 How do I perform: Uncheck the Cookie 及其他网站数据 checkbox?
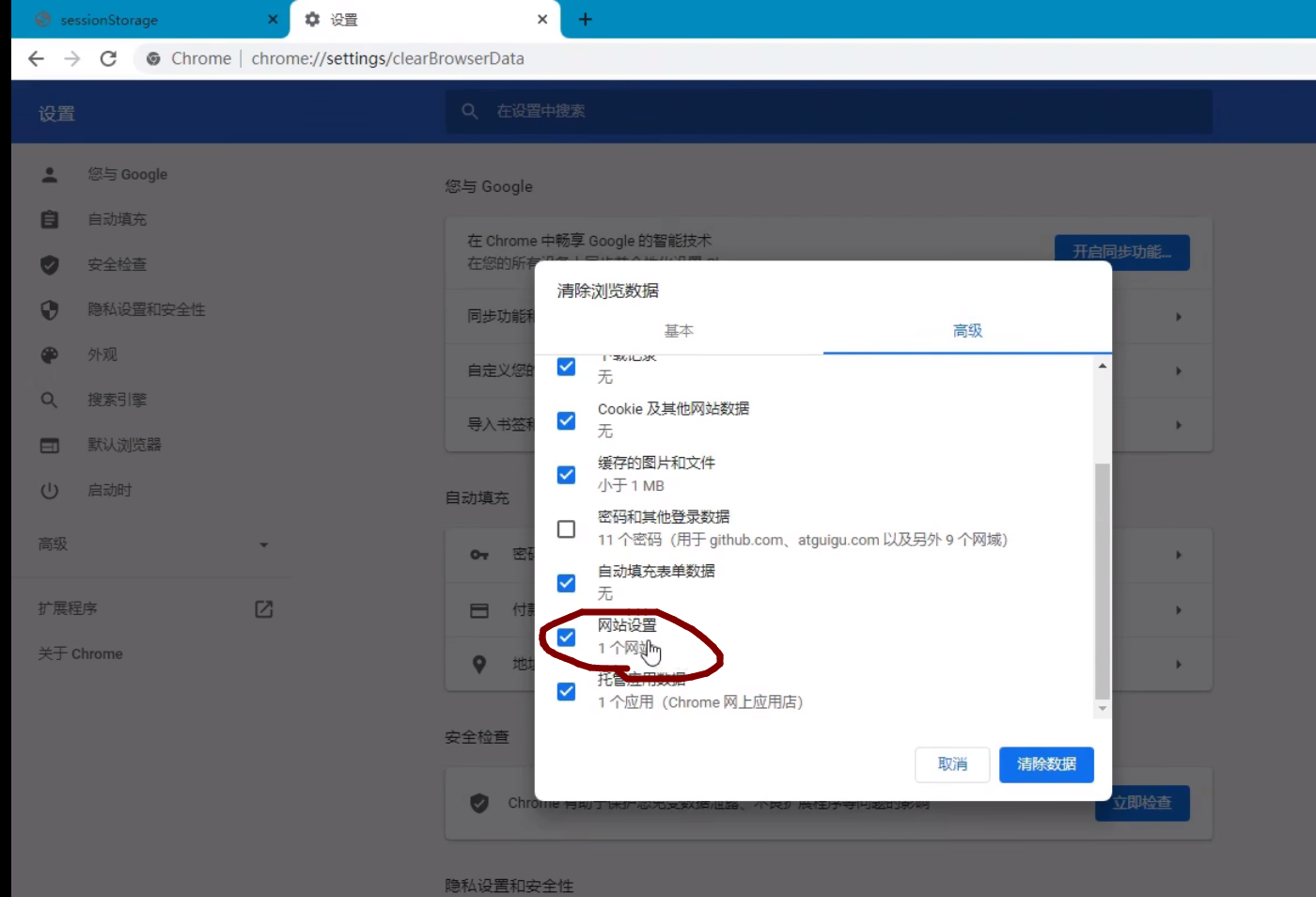pos(566,420)
